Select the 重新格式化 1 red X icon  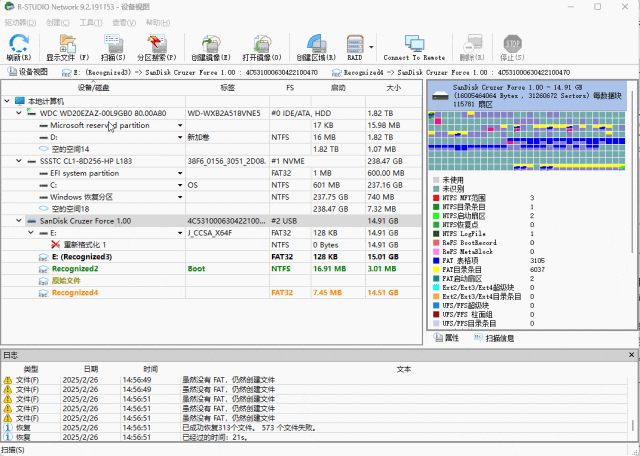point(56,245)
